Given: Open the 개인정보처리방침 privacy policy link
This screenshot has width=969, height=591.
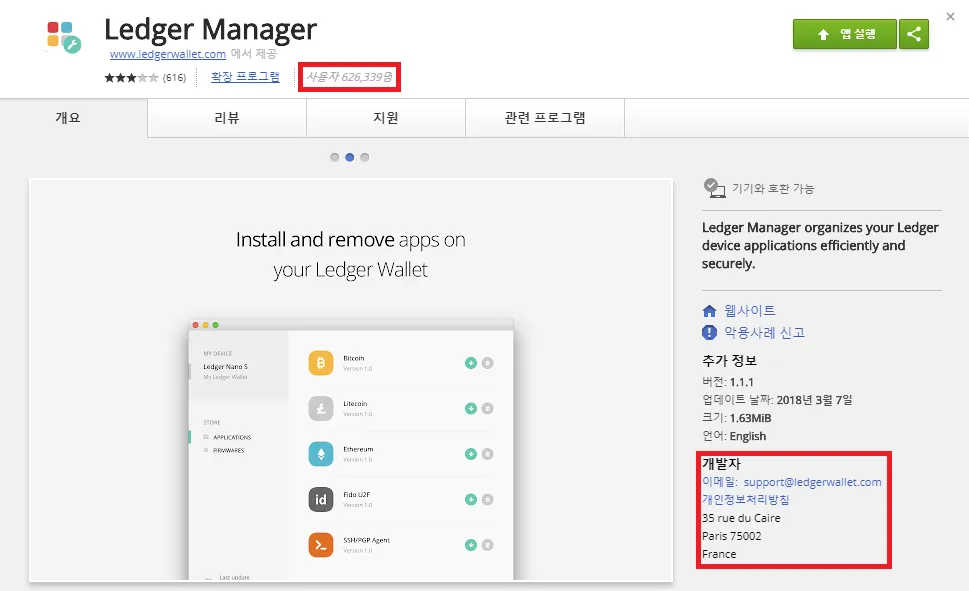Looking at the screenshot, I should click(x=745, y=500).
